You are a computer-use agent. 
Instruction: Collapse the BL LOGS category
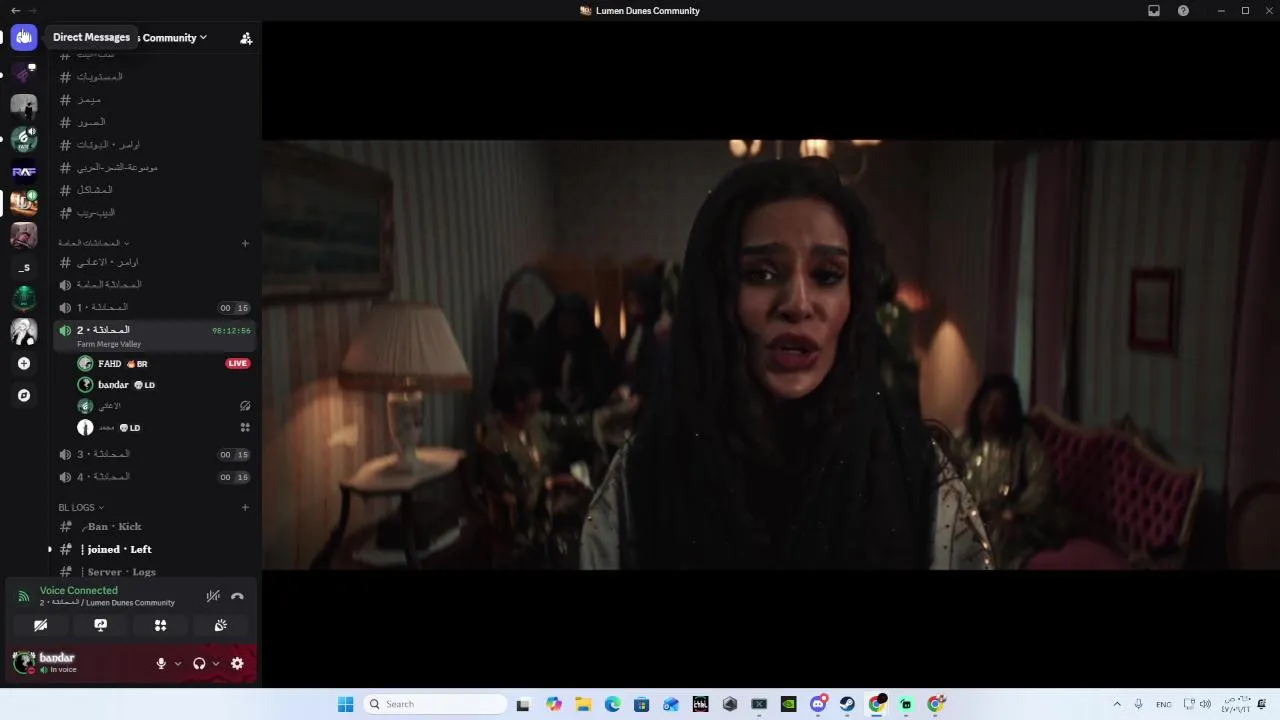point(81,507)
